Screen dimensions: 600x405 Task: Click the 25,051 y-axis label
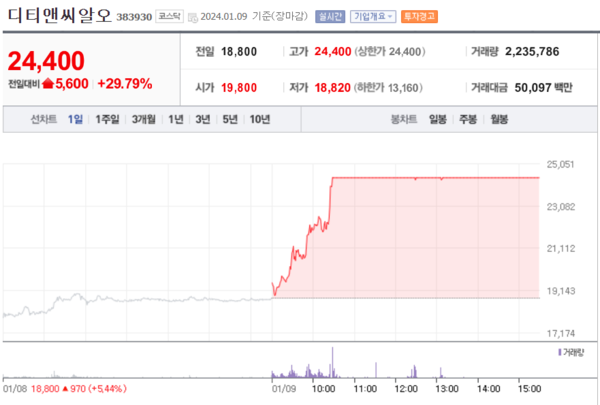pos(561,165)
